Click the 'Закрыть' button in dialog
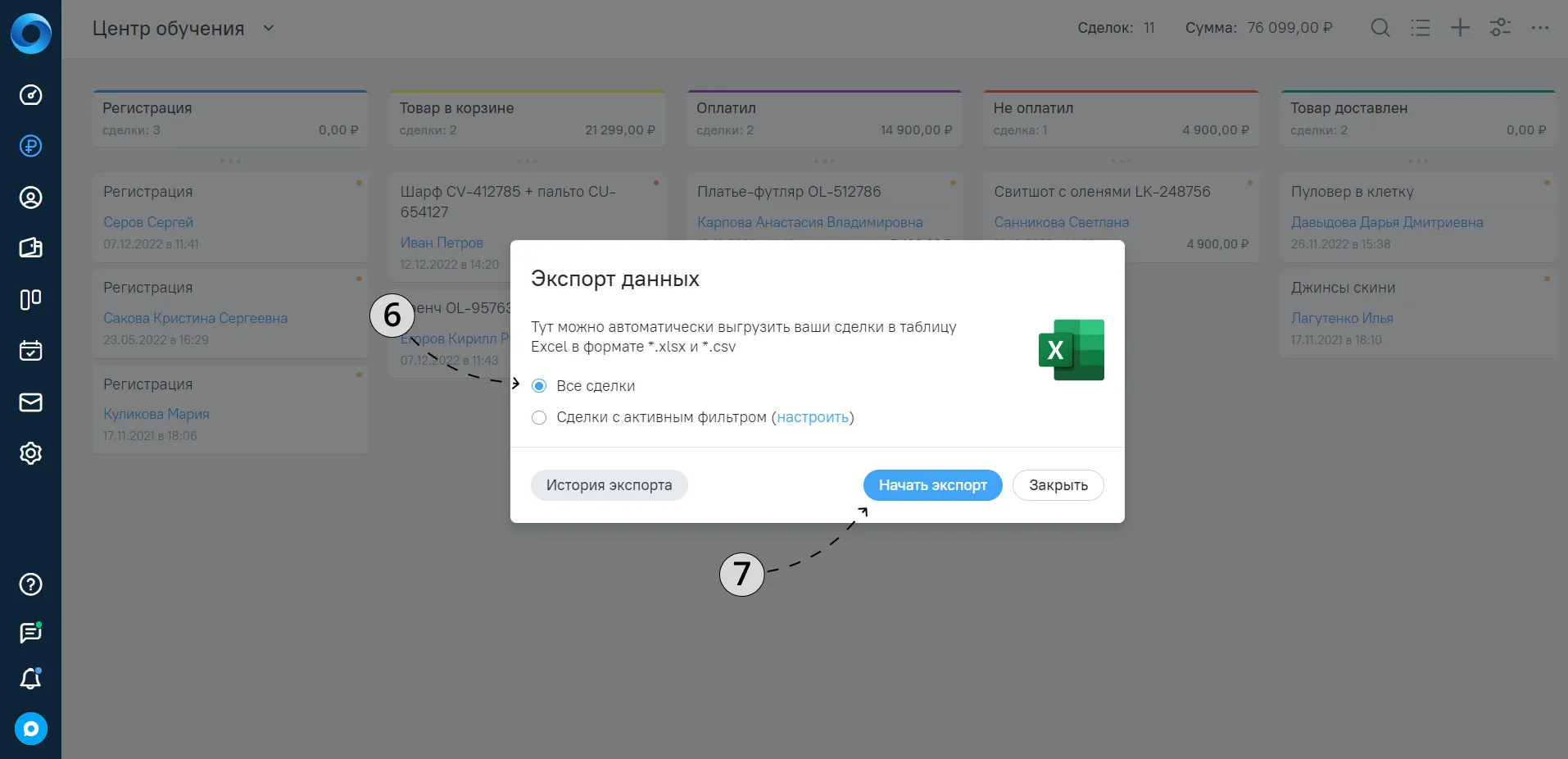The width and height of the screenshot is (1568, 759). [1058, 485]
